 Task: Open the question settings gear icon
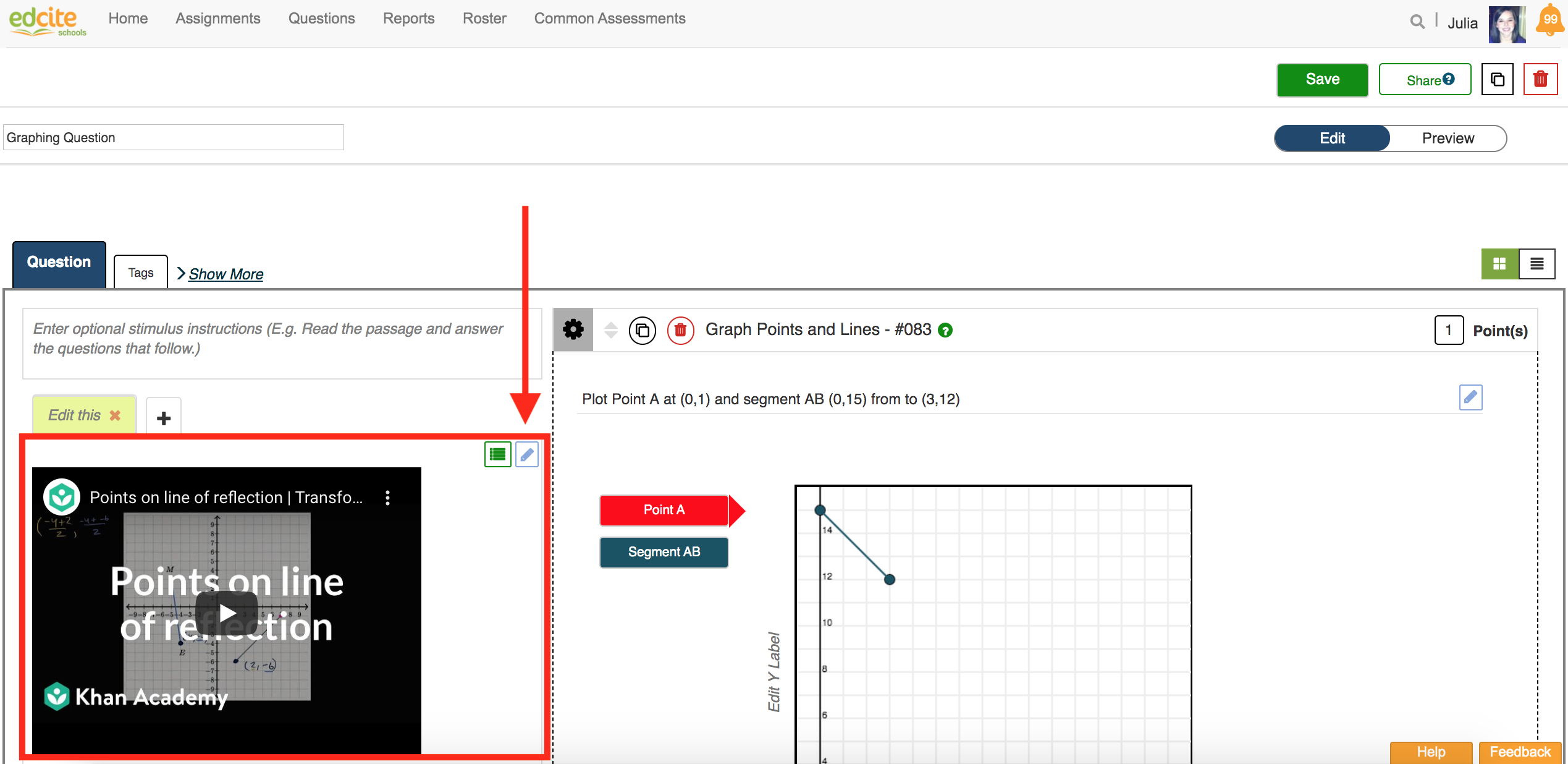point(573,329)
